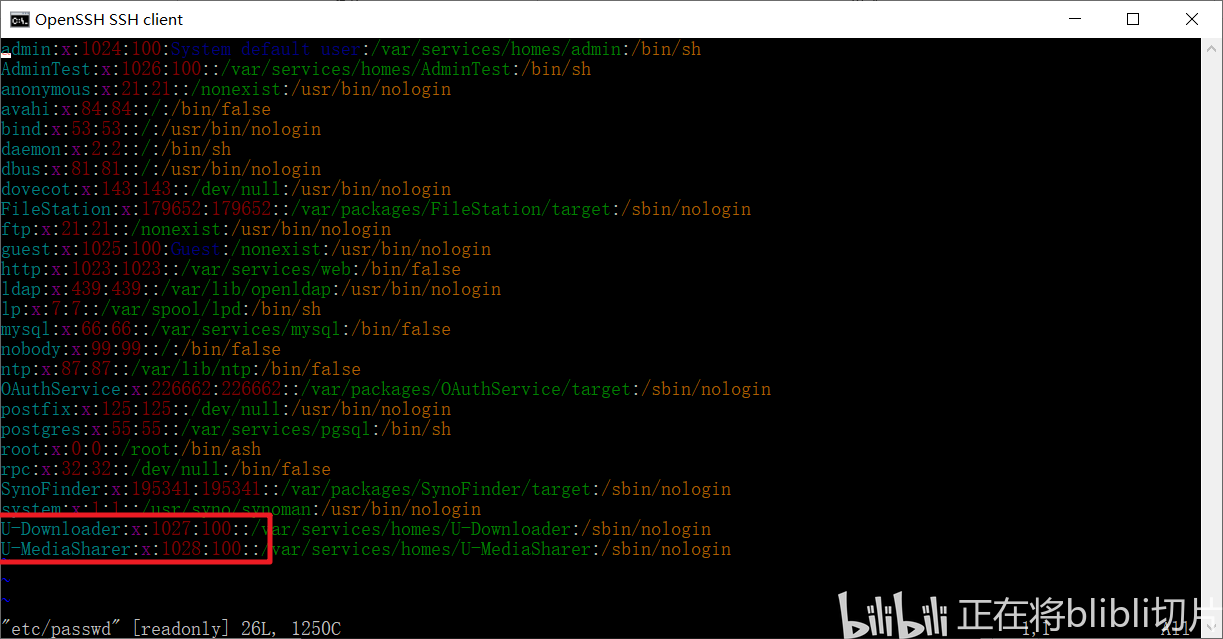Click 'System default user' description text

point(266,49)
